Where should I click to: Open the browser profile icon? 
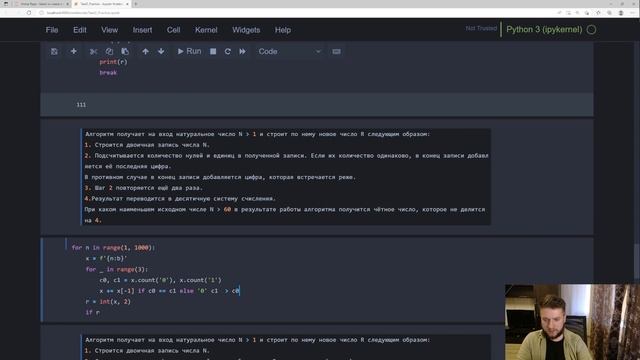[621, 13]
